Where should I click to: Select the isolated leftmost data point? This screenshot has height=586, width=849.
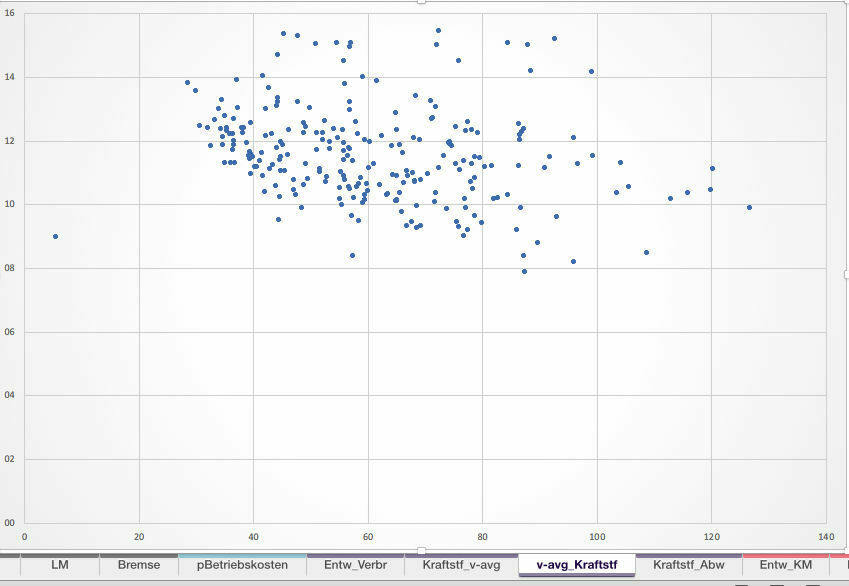55,236
